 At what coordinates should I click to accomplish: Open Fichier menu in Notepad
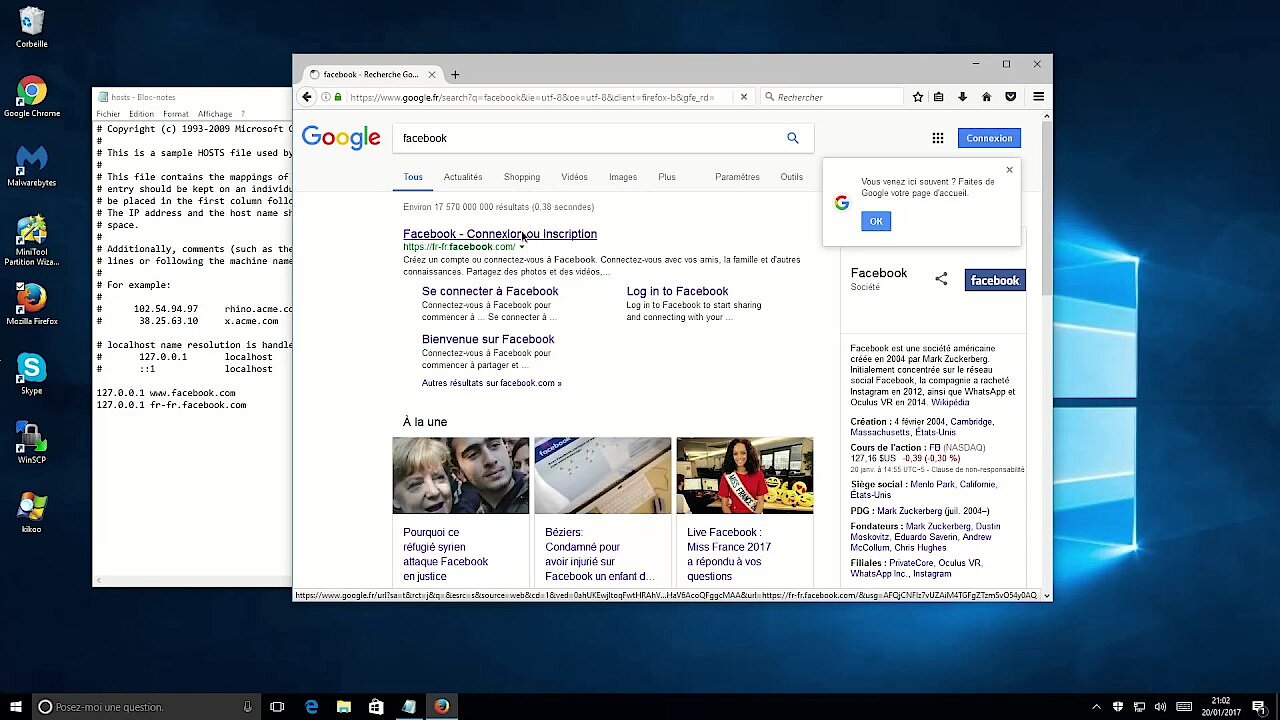click(x=108, y=114)
